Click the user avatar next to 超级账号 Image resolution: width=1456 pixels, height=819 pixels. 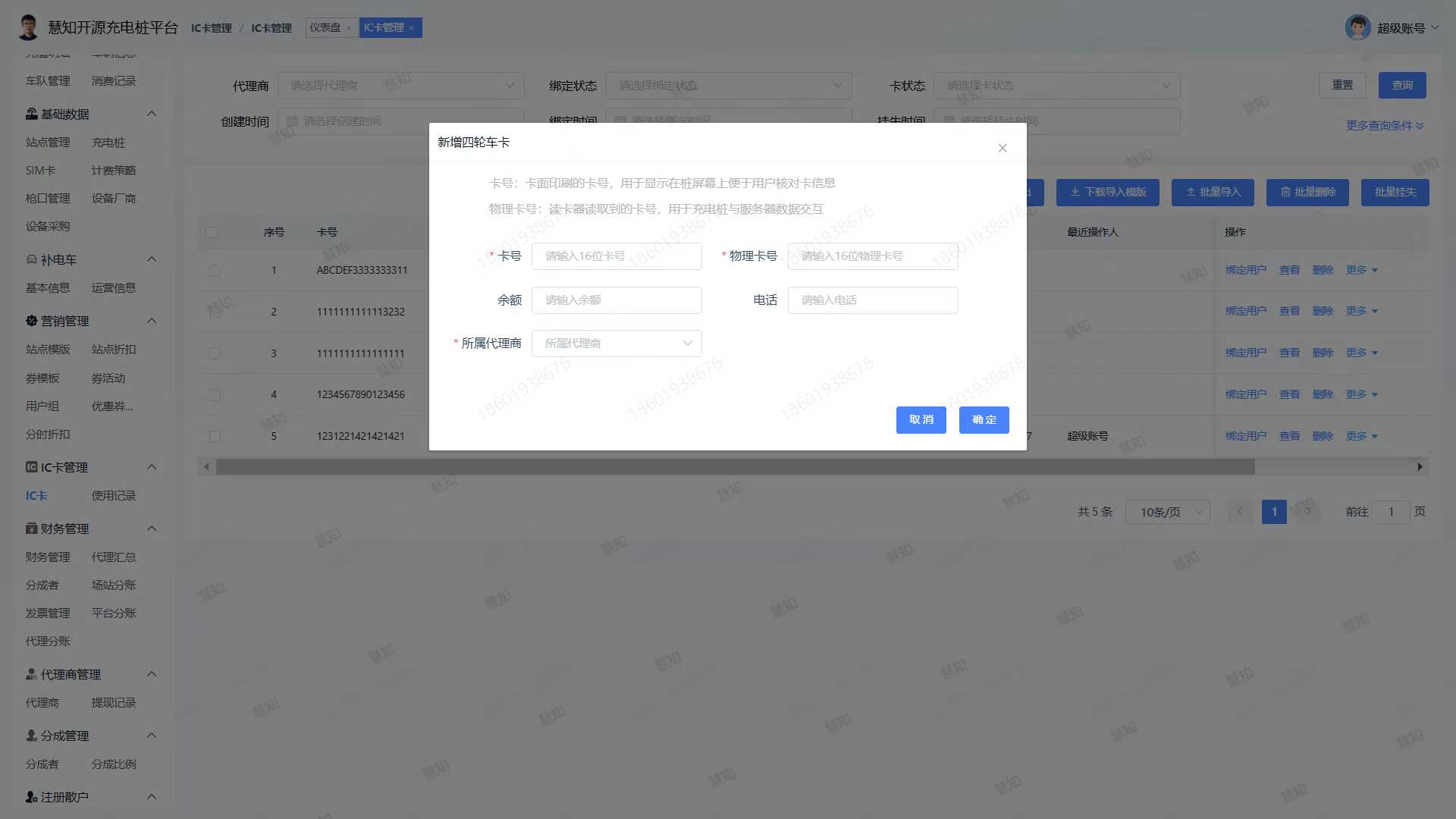[1357, 27]
